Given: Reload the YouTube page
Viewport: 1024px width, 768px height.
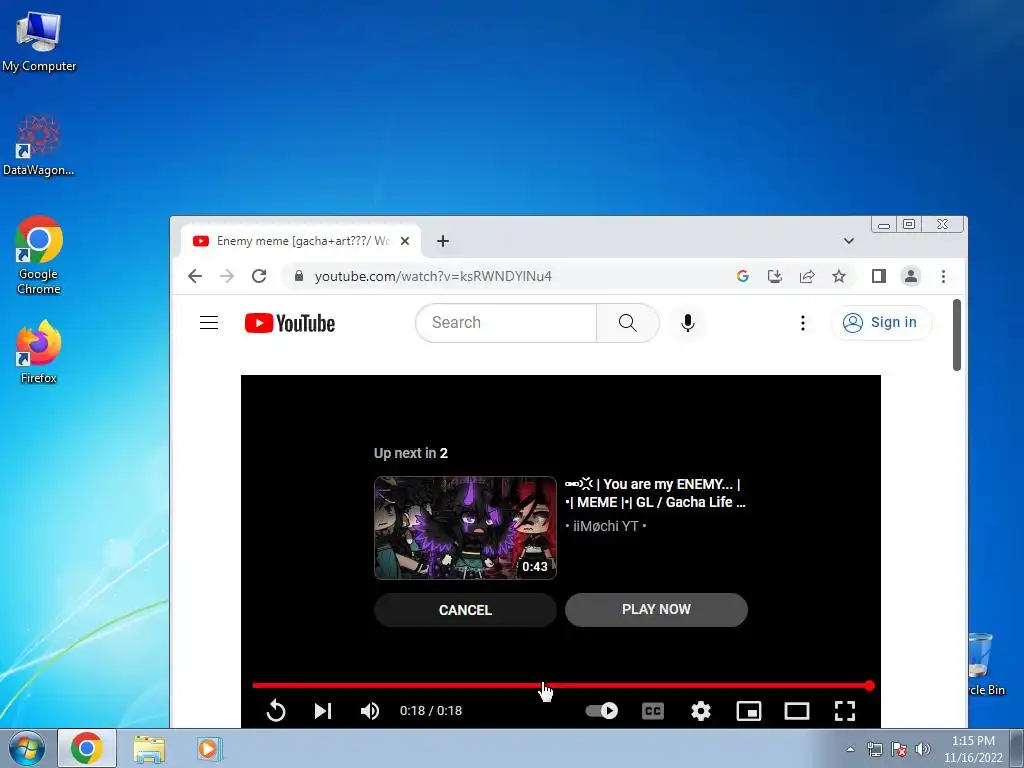Looking at the screenshot, I should coord(259,276).
